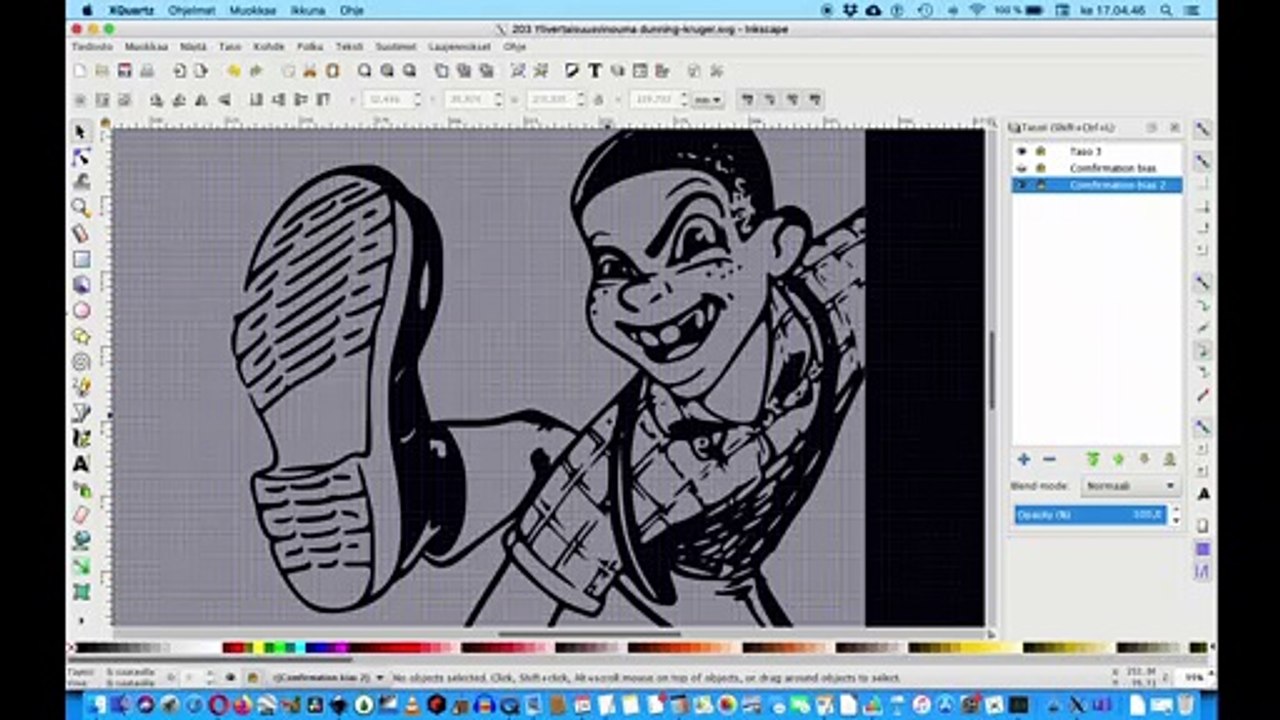Screen dimensions: 1280x720
Task: Select the Gradient tool
Action: pyautogui.click(x=81, y=566)
